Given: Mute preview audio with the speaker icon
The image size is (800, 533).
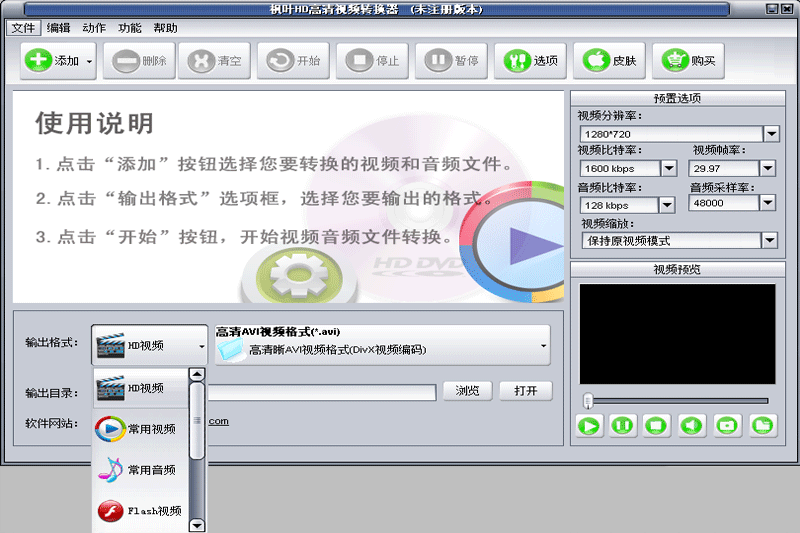Looking at the screenshot, I should (x=692, y=425).
